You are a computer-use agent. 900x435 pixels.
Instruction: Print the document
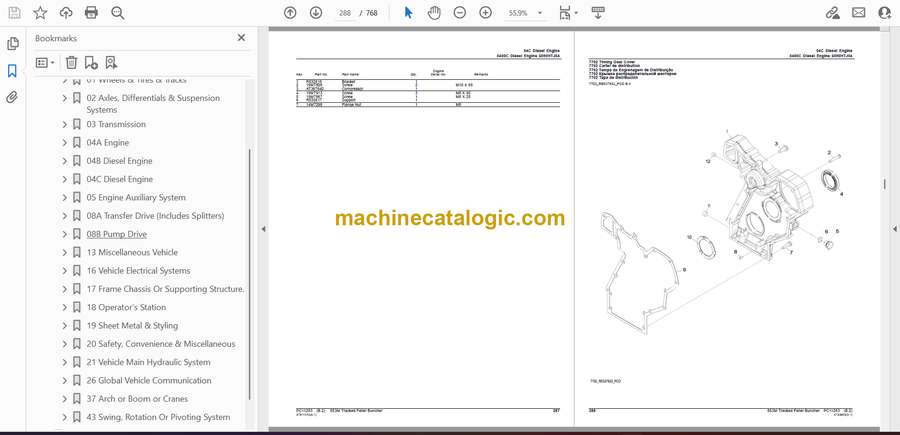[x=91, y=13]
